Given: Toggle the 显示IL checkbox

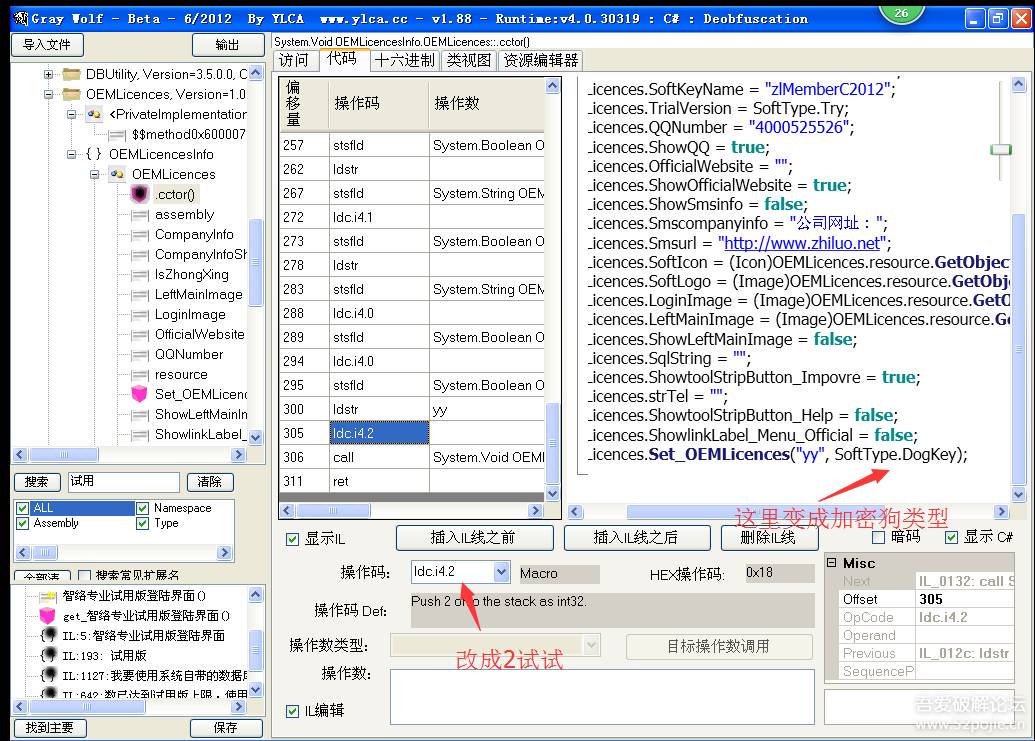Looking at the screenshot, I should tap(292, 539).
